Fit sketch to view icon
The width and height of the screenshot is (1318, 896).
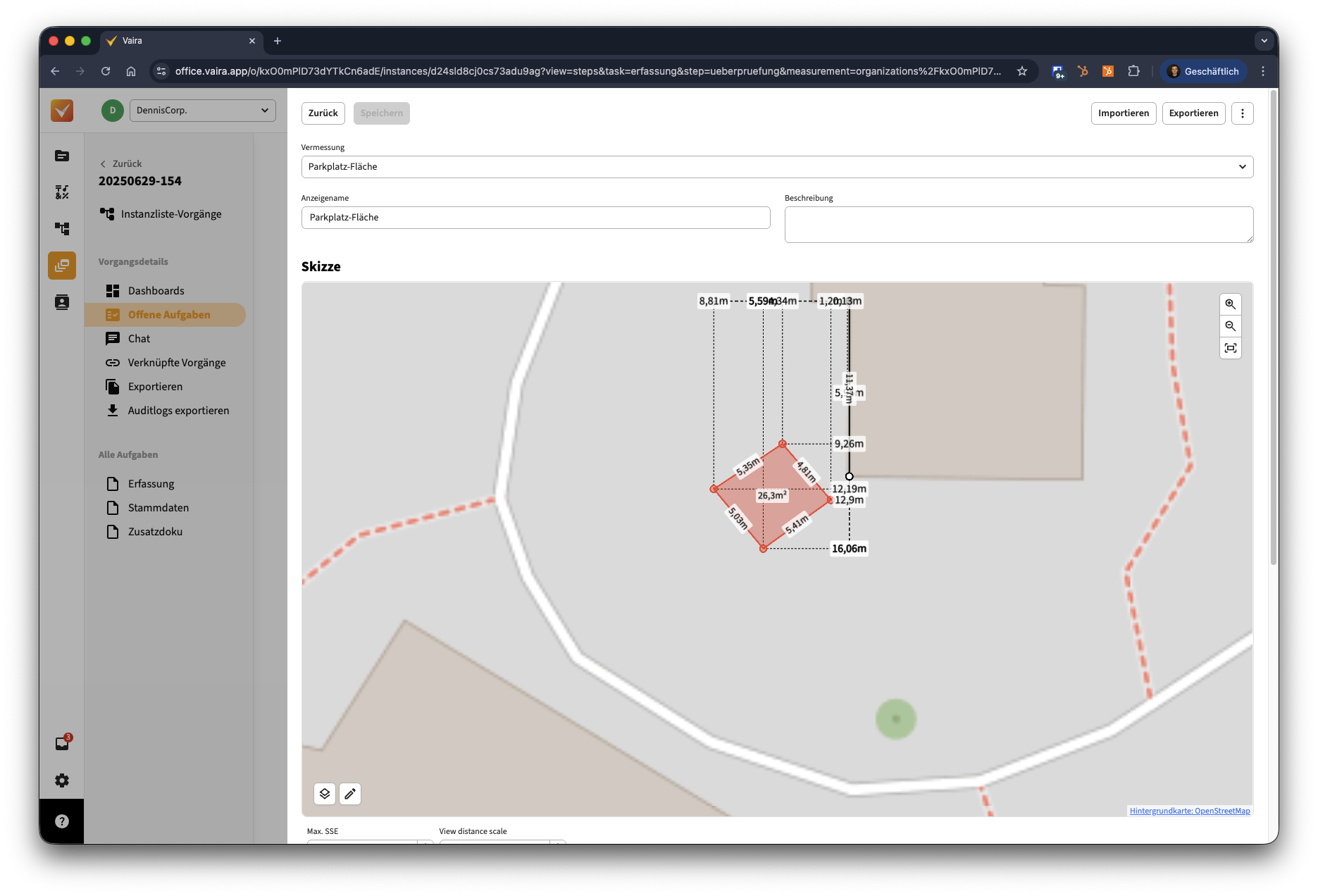1230,348
